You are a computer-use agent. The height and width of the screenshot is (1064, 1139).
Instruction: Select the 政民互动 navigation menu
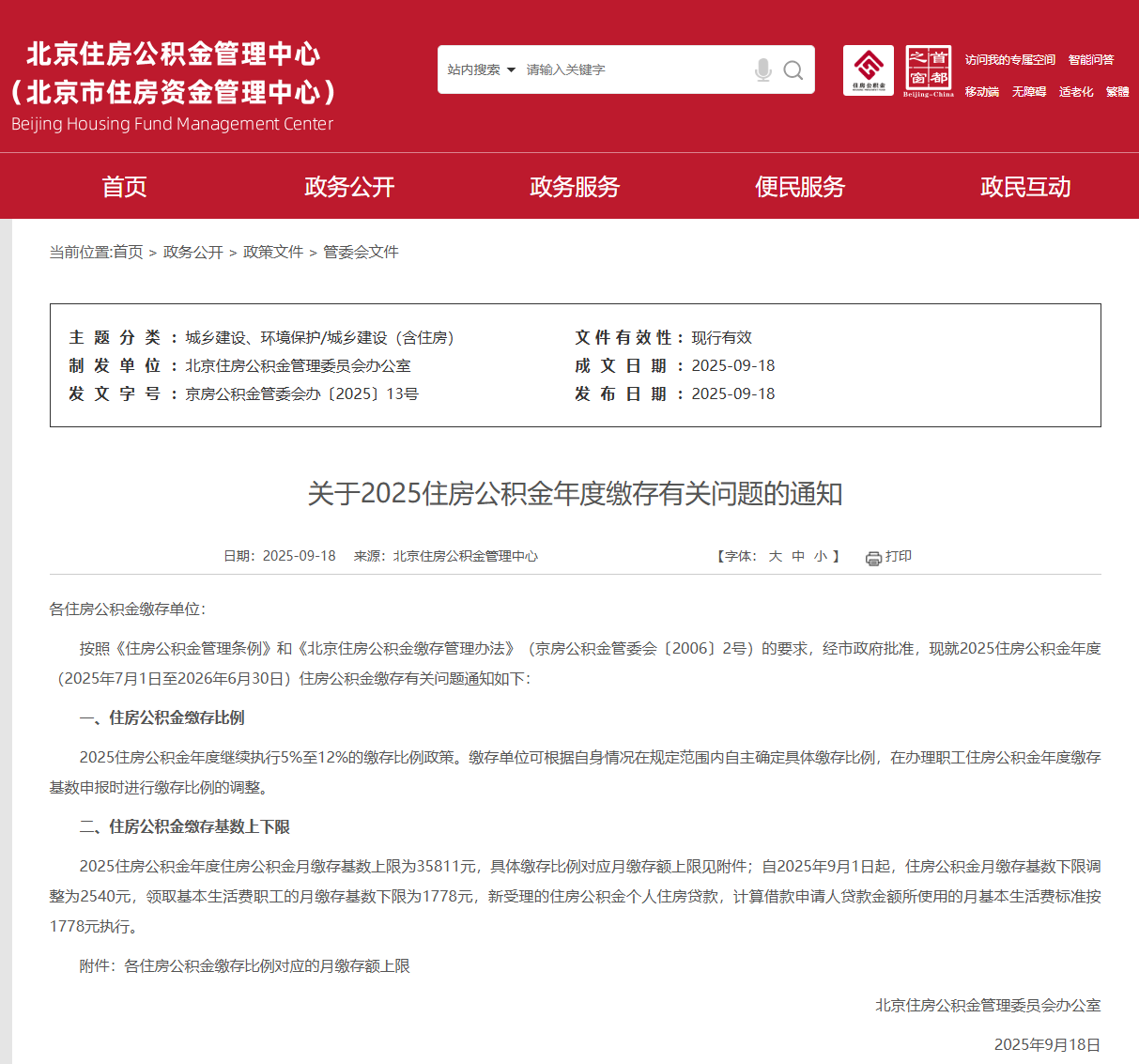click(x=1025, y=187)
